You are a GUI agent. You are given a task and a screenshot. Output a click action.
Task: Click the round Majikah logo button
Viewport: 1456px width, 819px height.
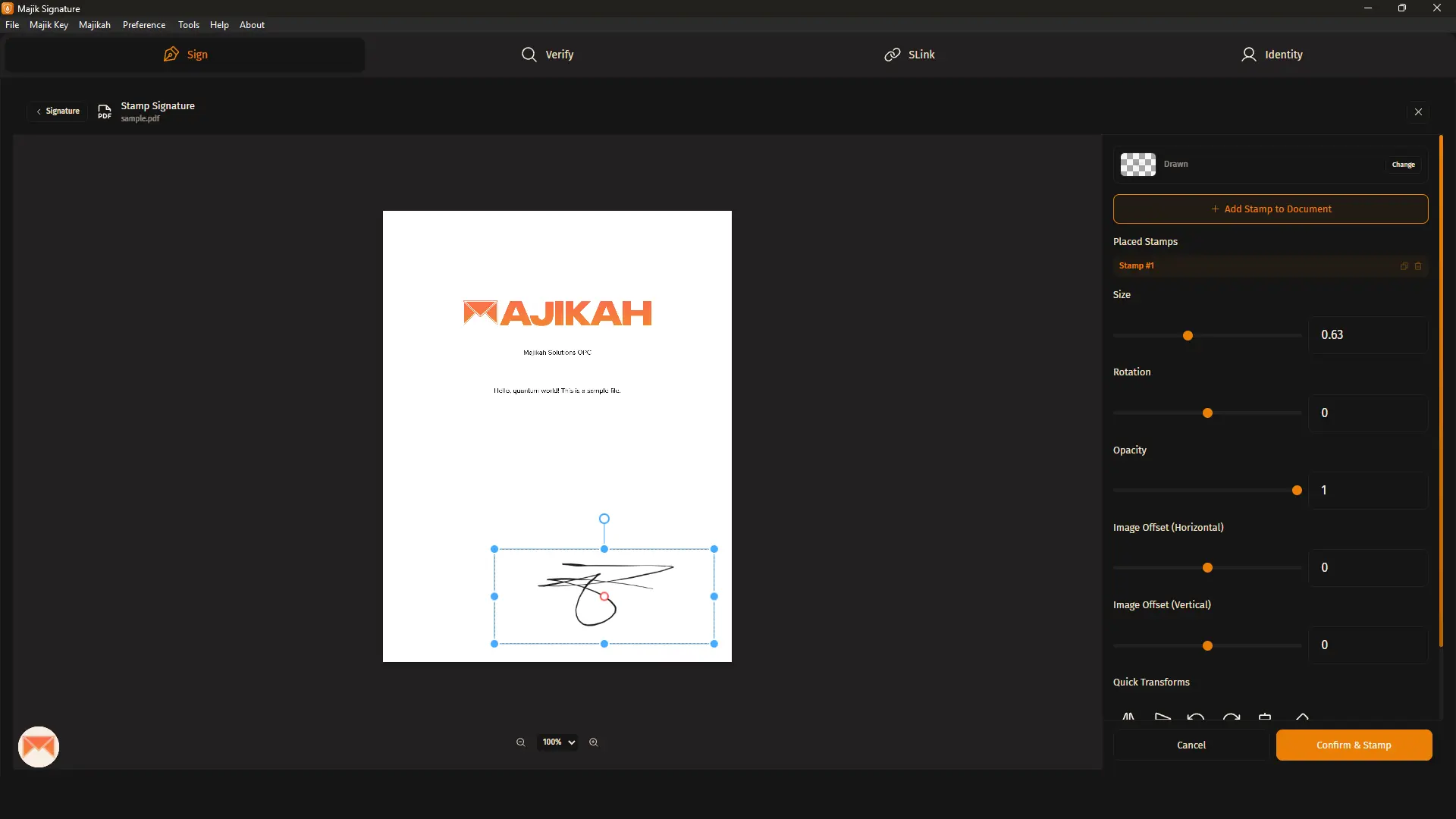[39, 747]
